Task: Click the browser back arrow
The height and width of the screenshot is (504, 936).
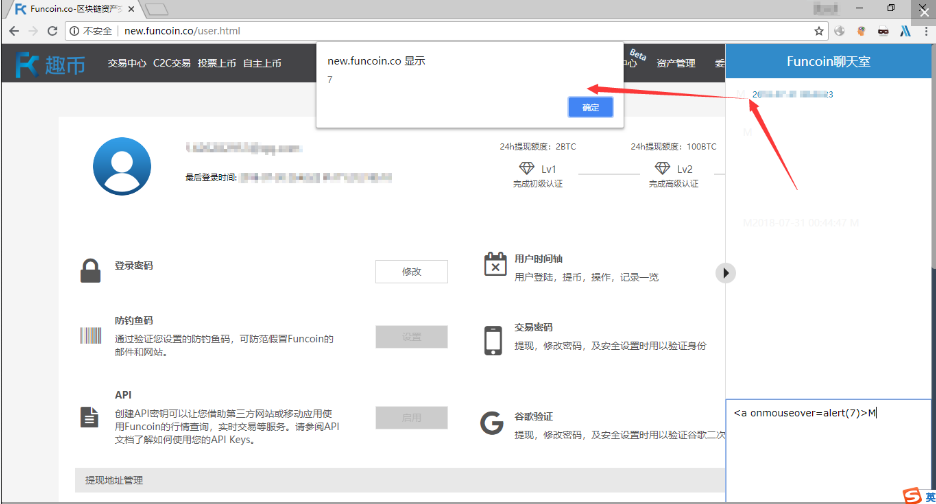Action: click(14, 31)
